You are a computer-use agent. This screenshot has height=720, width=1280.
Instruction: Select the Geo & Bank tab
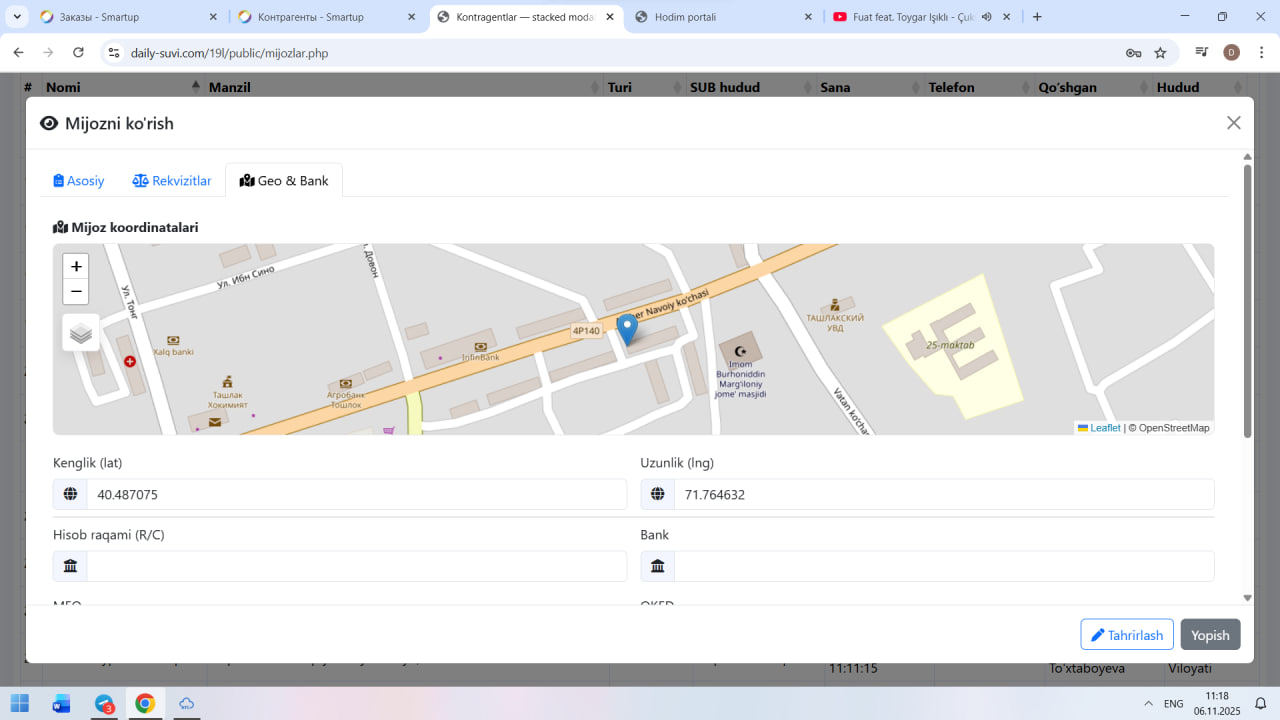tap(284, 181)
